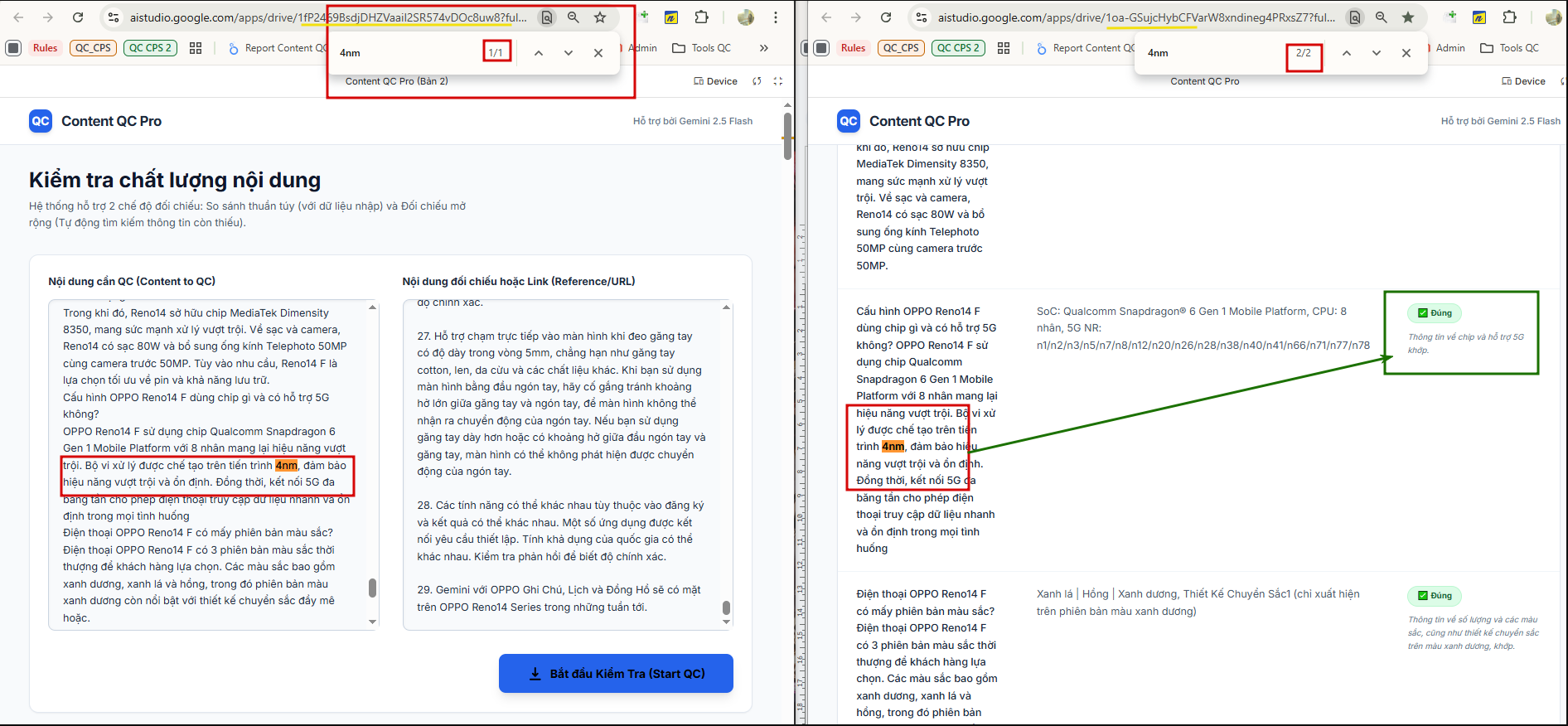Screen dimensions: 1568x726
Task: Bookmark the left page with the star
Action: tap(600, 17)
